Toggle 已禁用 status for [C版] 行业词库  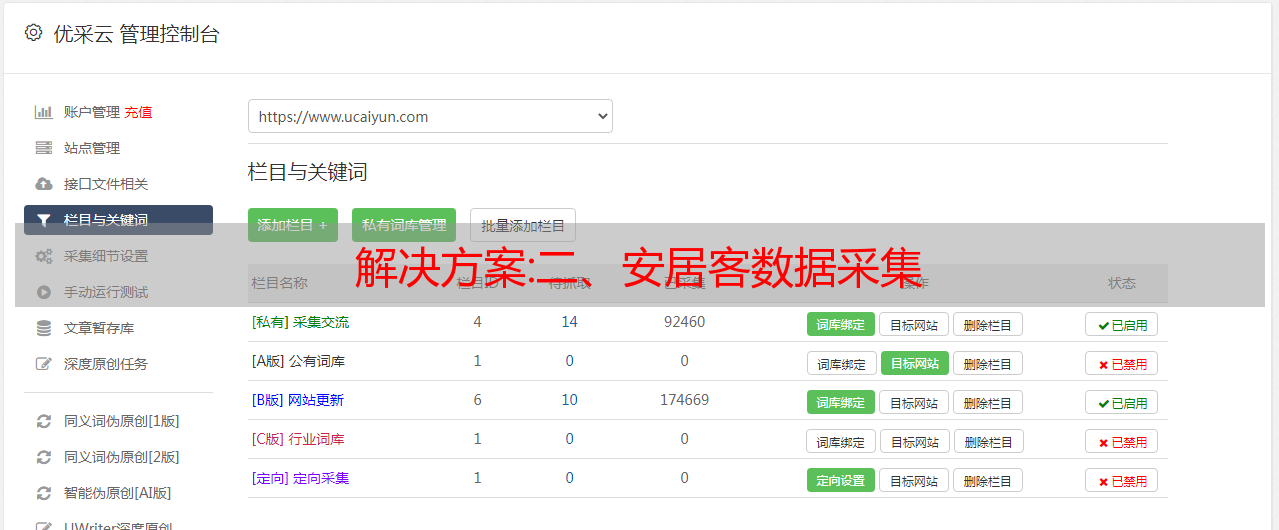[x=1122, y=441]
